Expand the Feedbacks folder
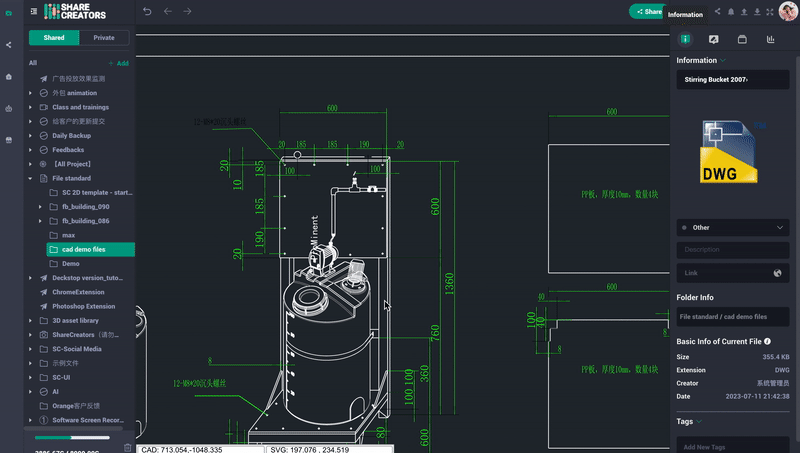This screenshot has width=800, height=453. [30, 150]
